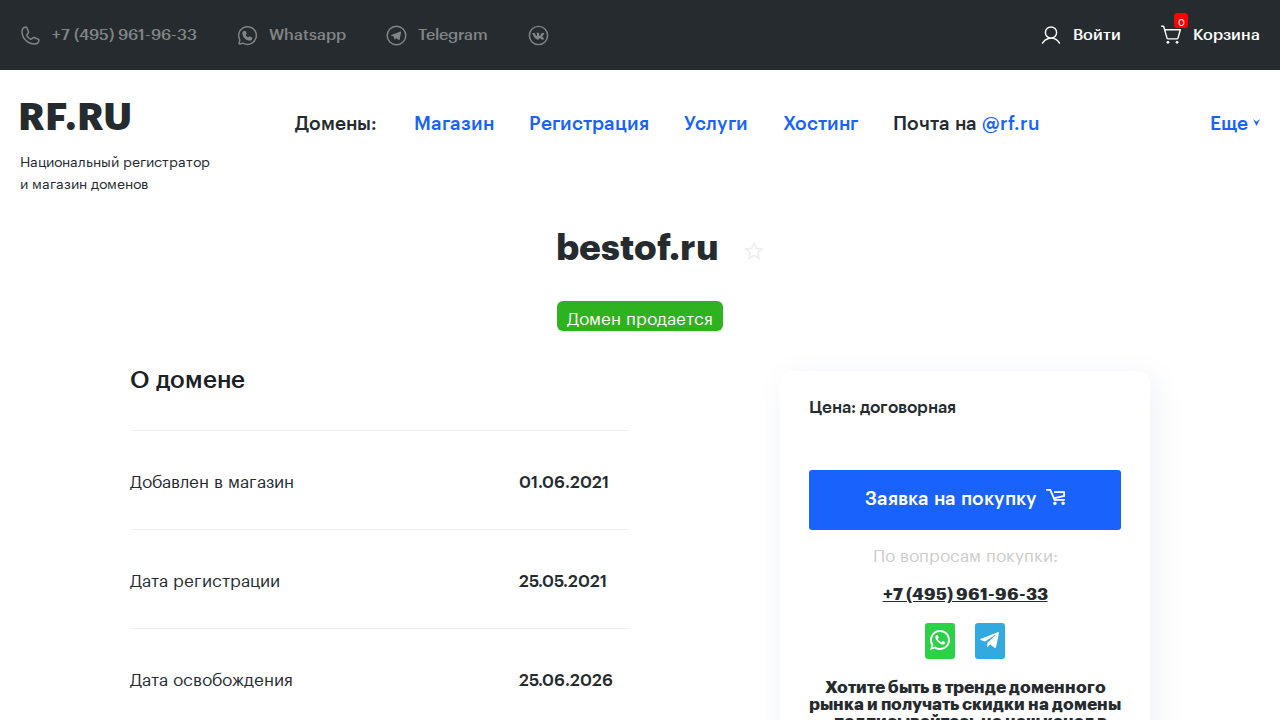Open the Регистрация menu item

tap(589, 123)
